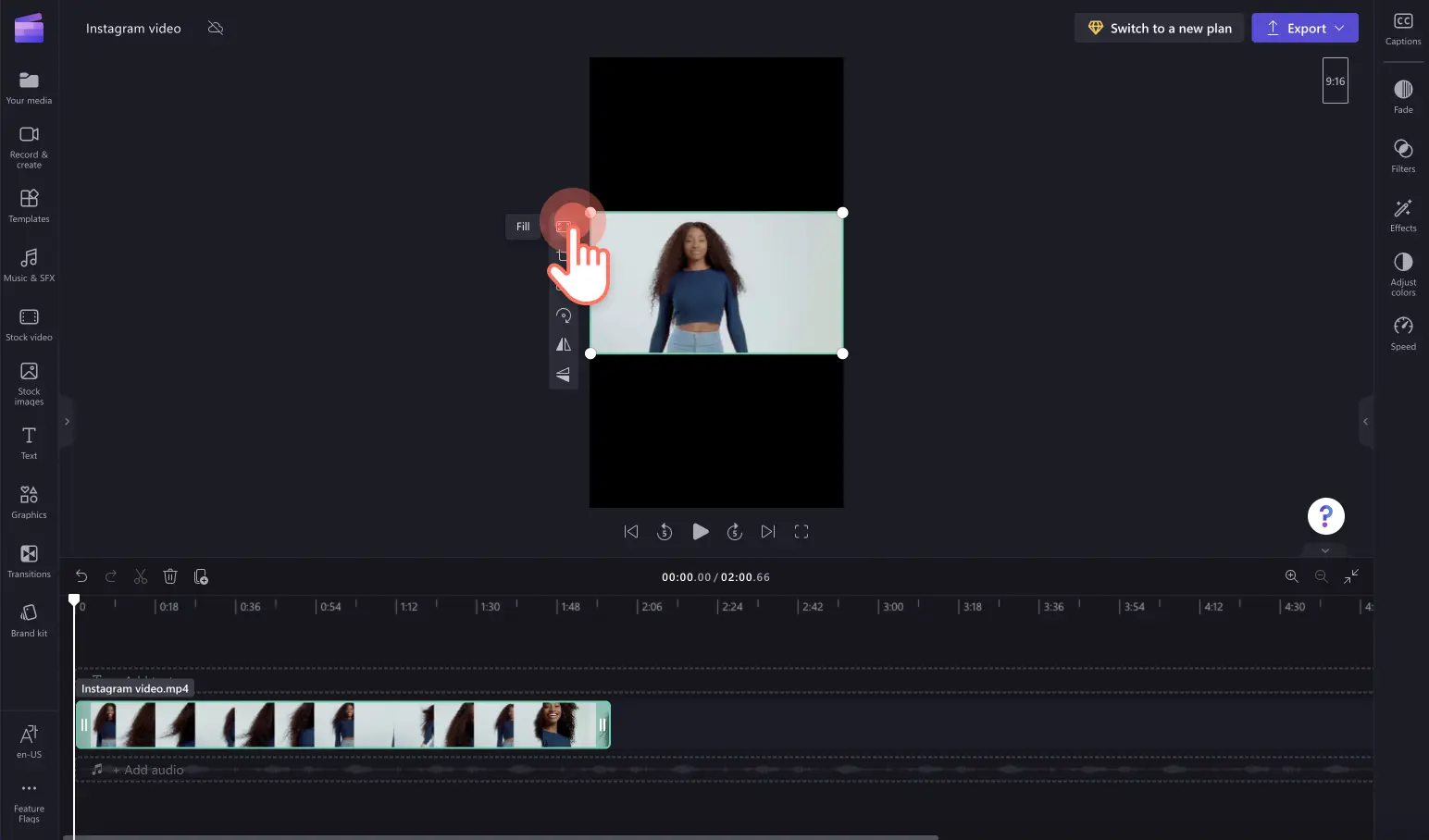
Task: Click Switch to a new plan
Action: pos(1160,28)
